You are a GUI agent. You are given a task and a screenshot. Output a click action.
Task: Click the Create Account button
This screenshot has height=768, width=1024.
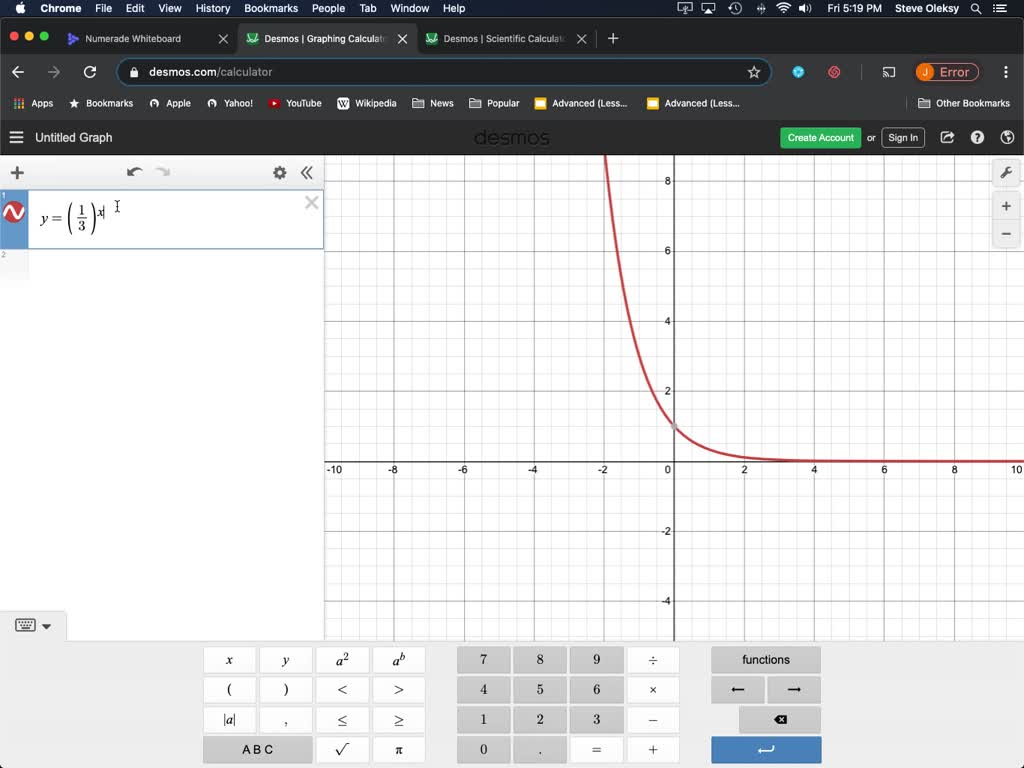pyautogui.click(x=820, y=138)
